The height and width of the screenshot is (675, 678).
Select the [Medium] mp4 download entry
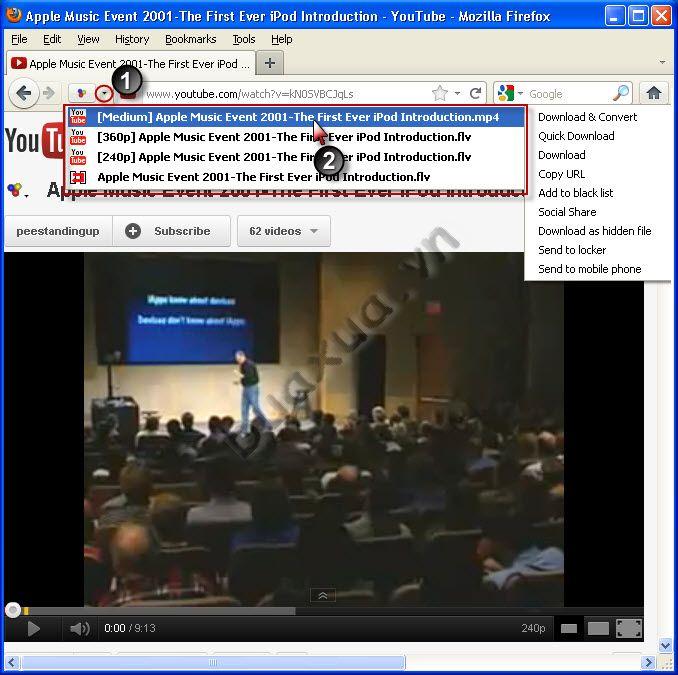click(x=296, y=117)
